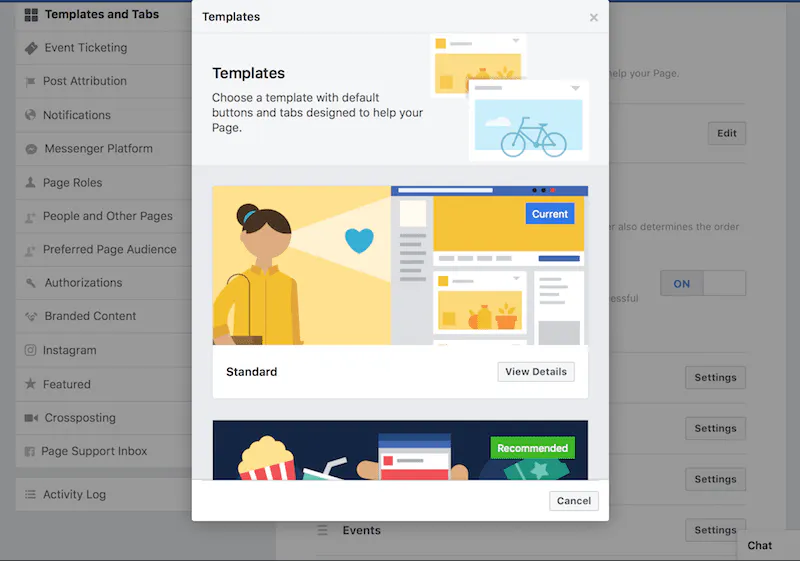
Task: Click the Recommended badge on second template
Action: (533, 448)
